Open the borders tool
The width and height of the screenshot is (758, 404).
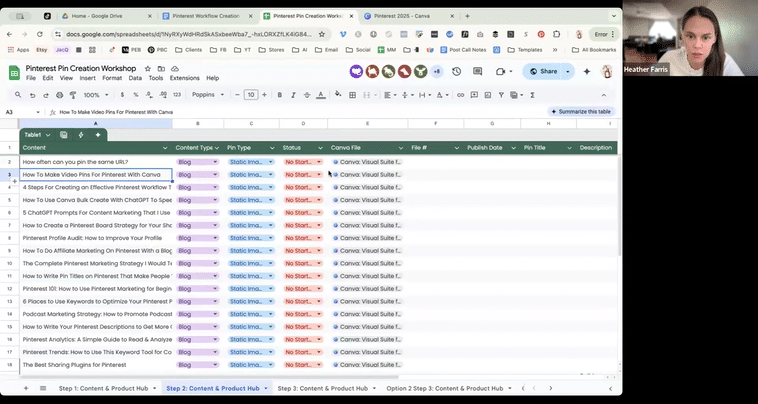pos(352,95)
